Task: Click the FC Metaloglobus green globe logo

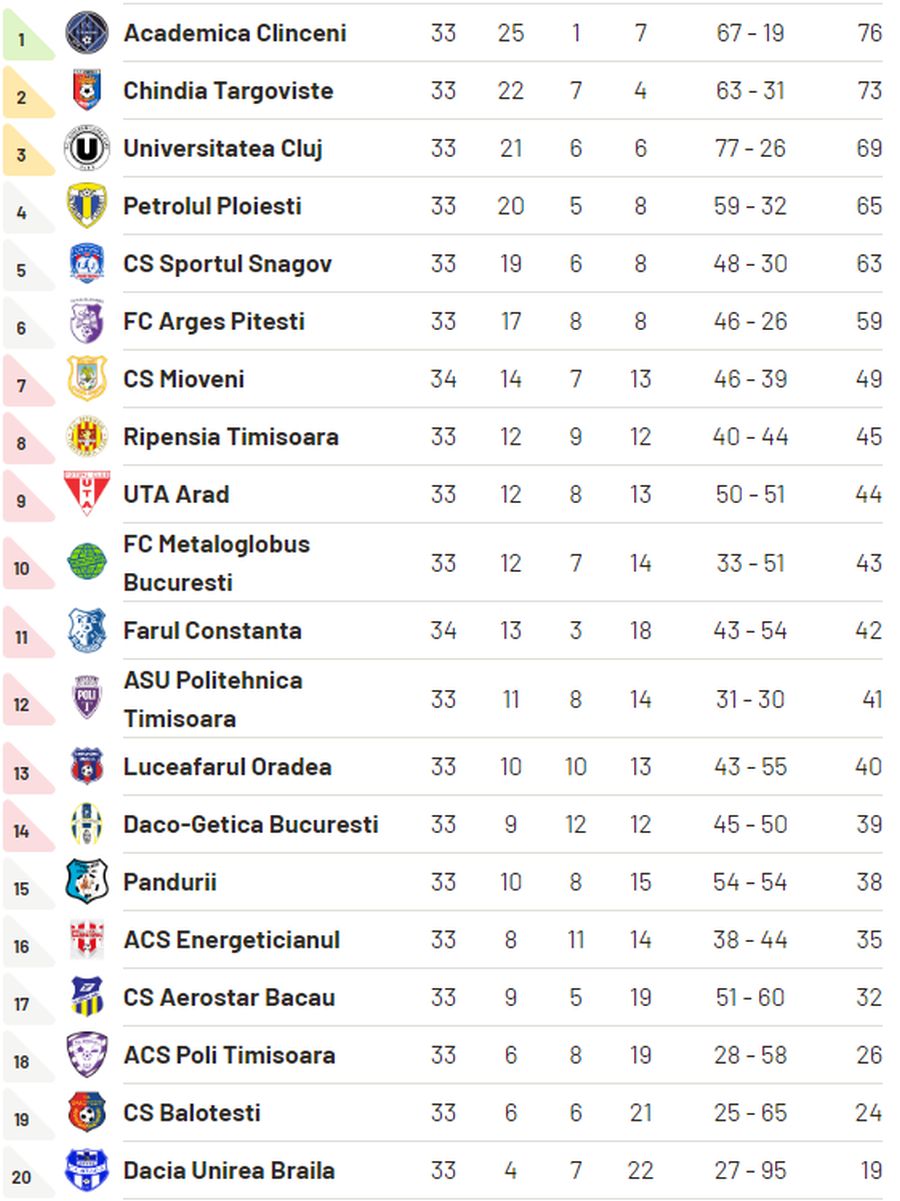Action: coord(87,563)
